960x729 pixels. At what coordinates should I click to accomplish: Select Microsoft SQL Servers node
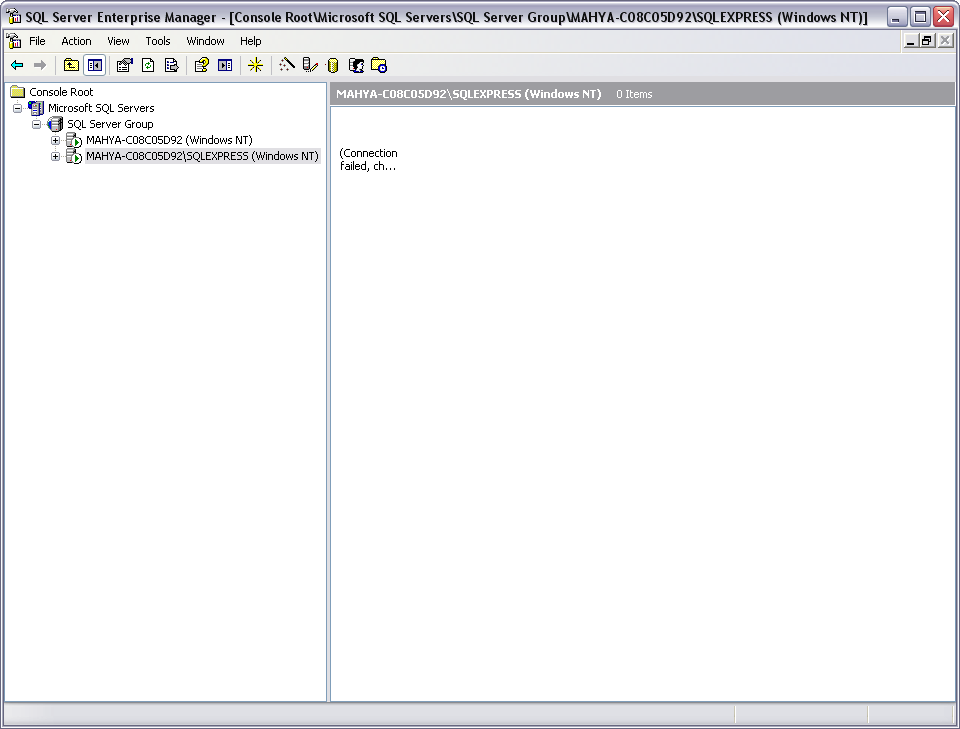coord(101,108)
